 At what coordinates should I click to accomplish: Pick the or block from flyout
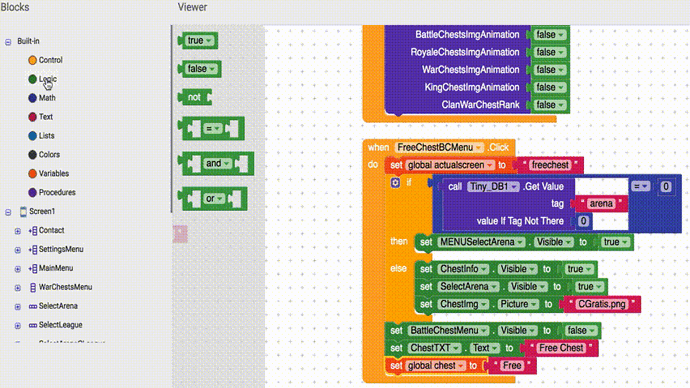pyautogui.click(x=213, y=199)
